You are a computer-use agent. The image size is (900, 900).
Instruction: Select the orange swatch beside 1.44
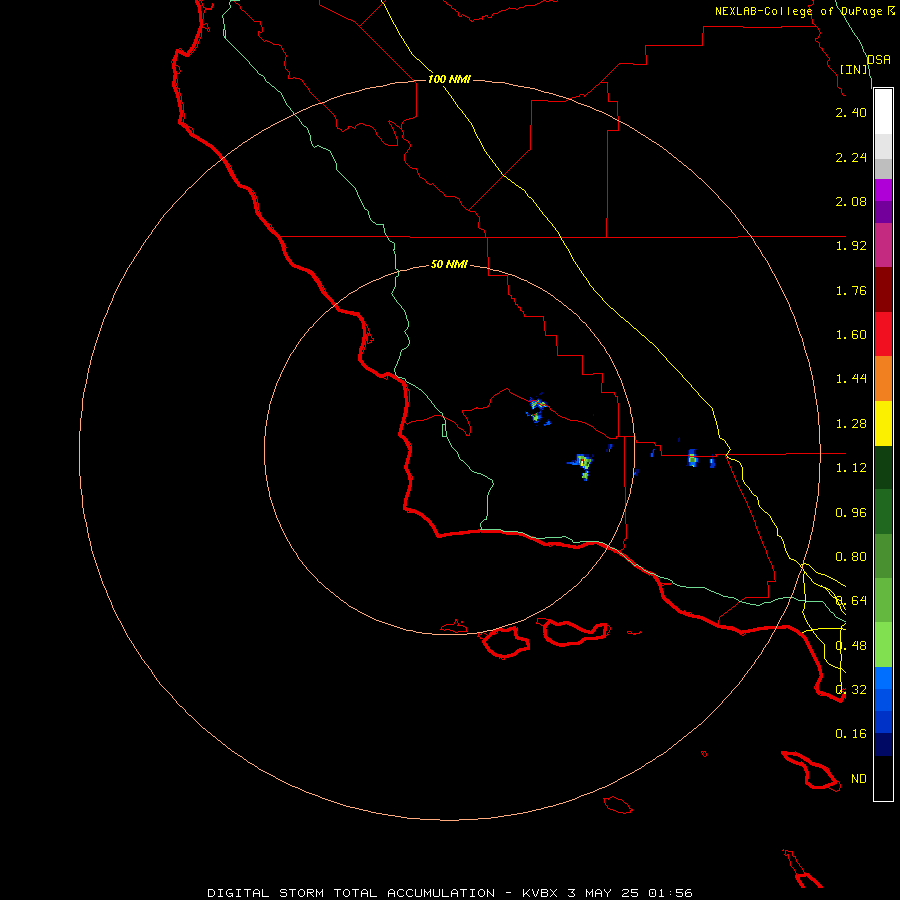click(883, 378)
